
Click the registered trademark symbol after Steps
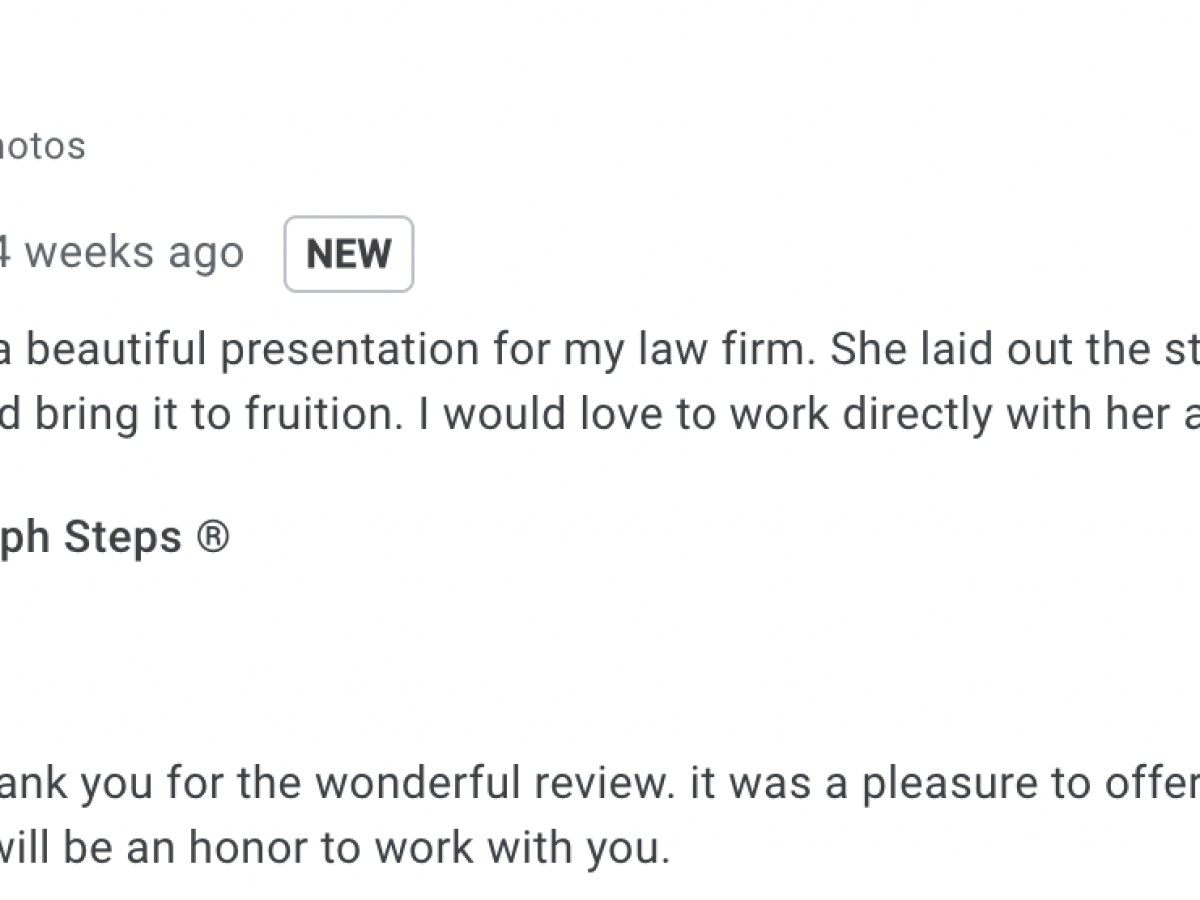[212, 537]
